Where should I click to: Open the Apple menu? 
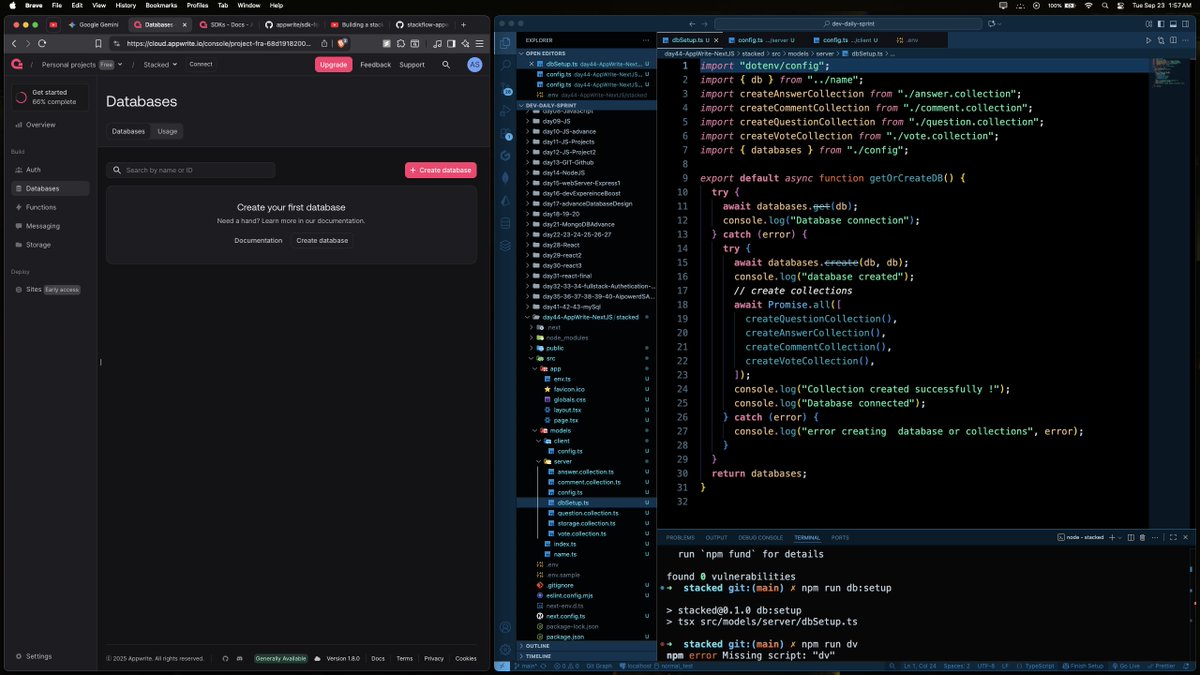pyautogui.click(x=11, y=5)
